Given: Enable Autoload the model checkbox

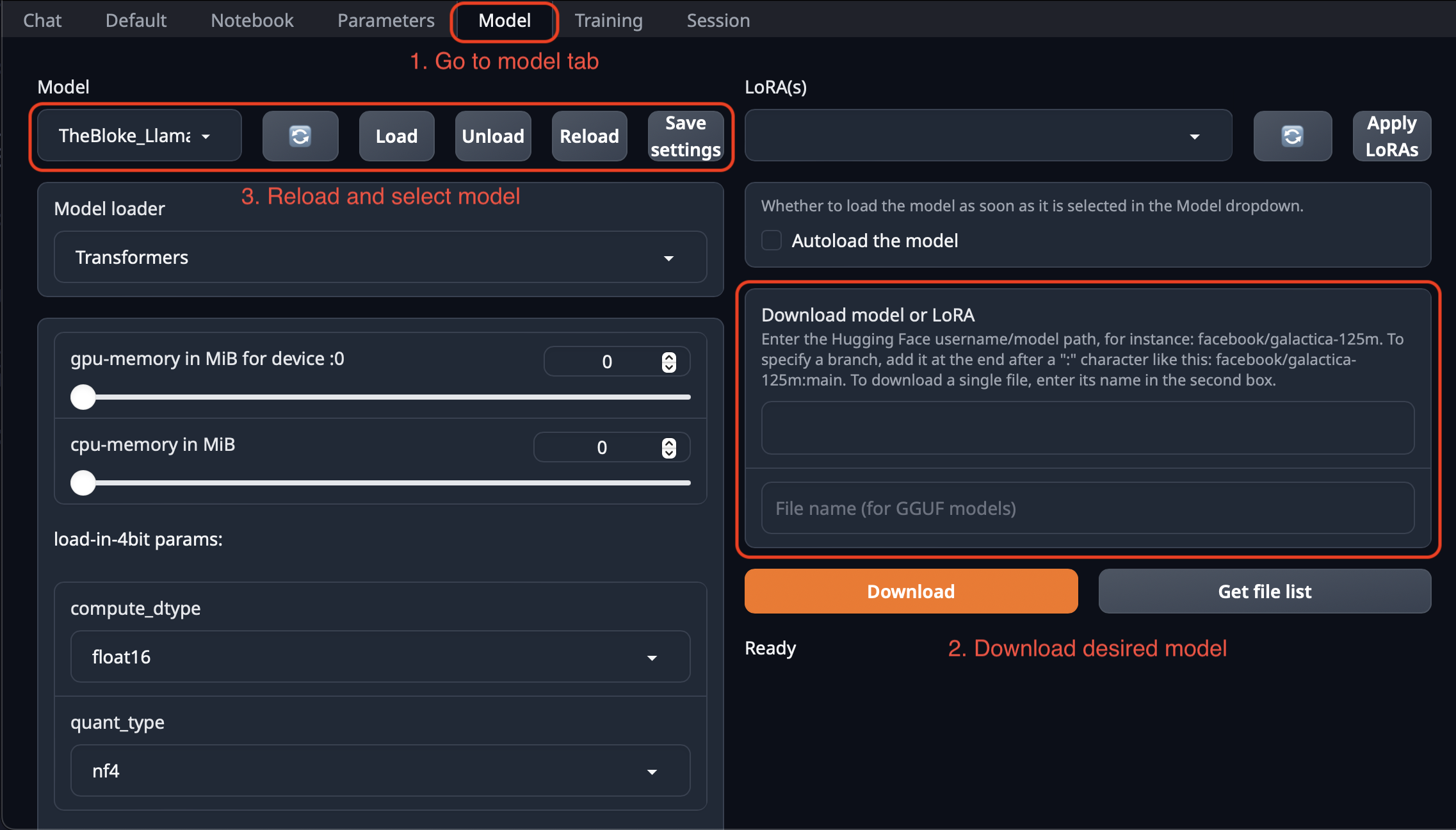Looking at the screenshot, I should click(772, 241).
